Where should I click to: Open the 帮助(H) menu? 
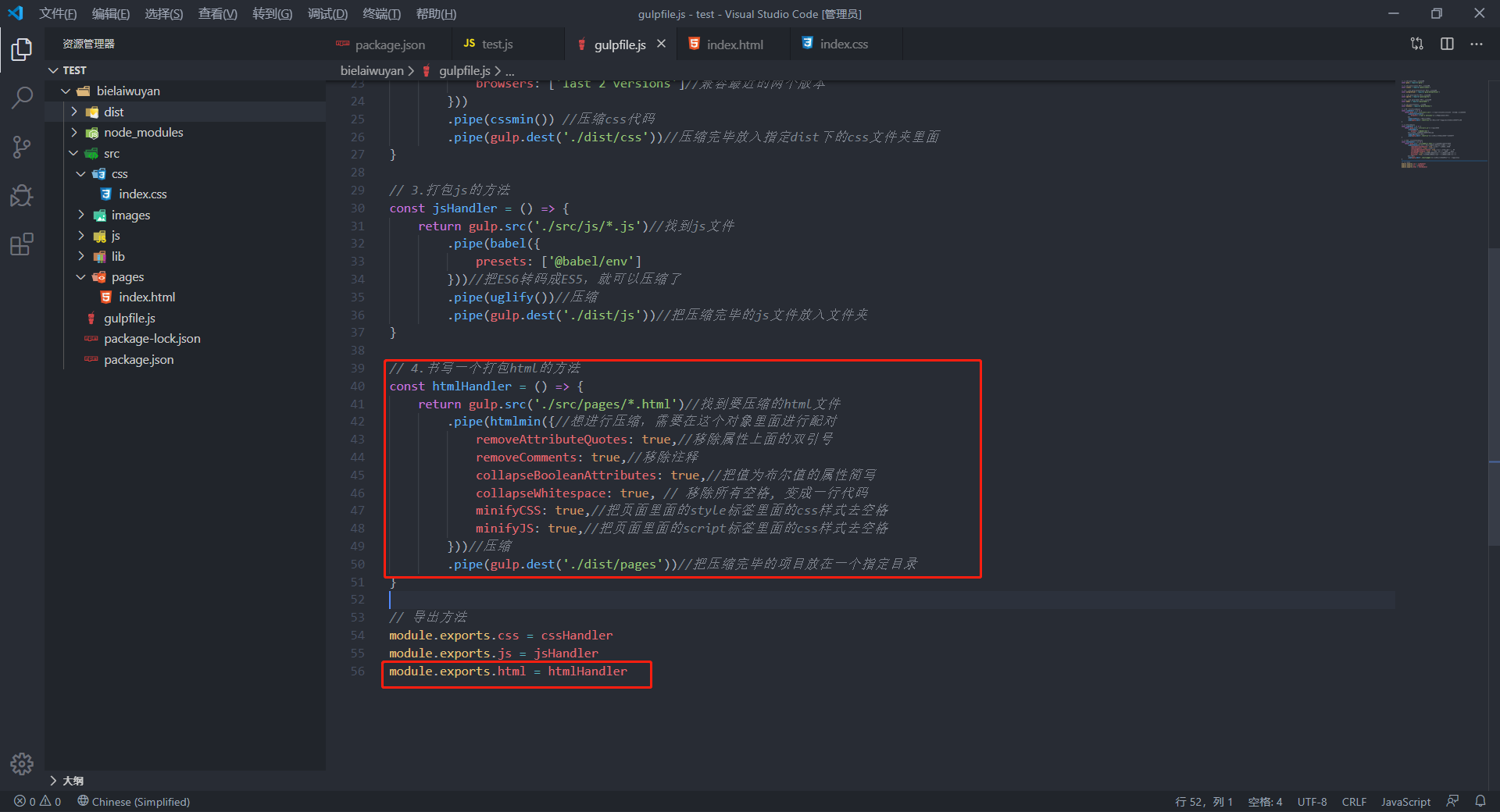436,13
